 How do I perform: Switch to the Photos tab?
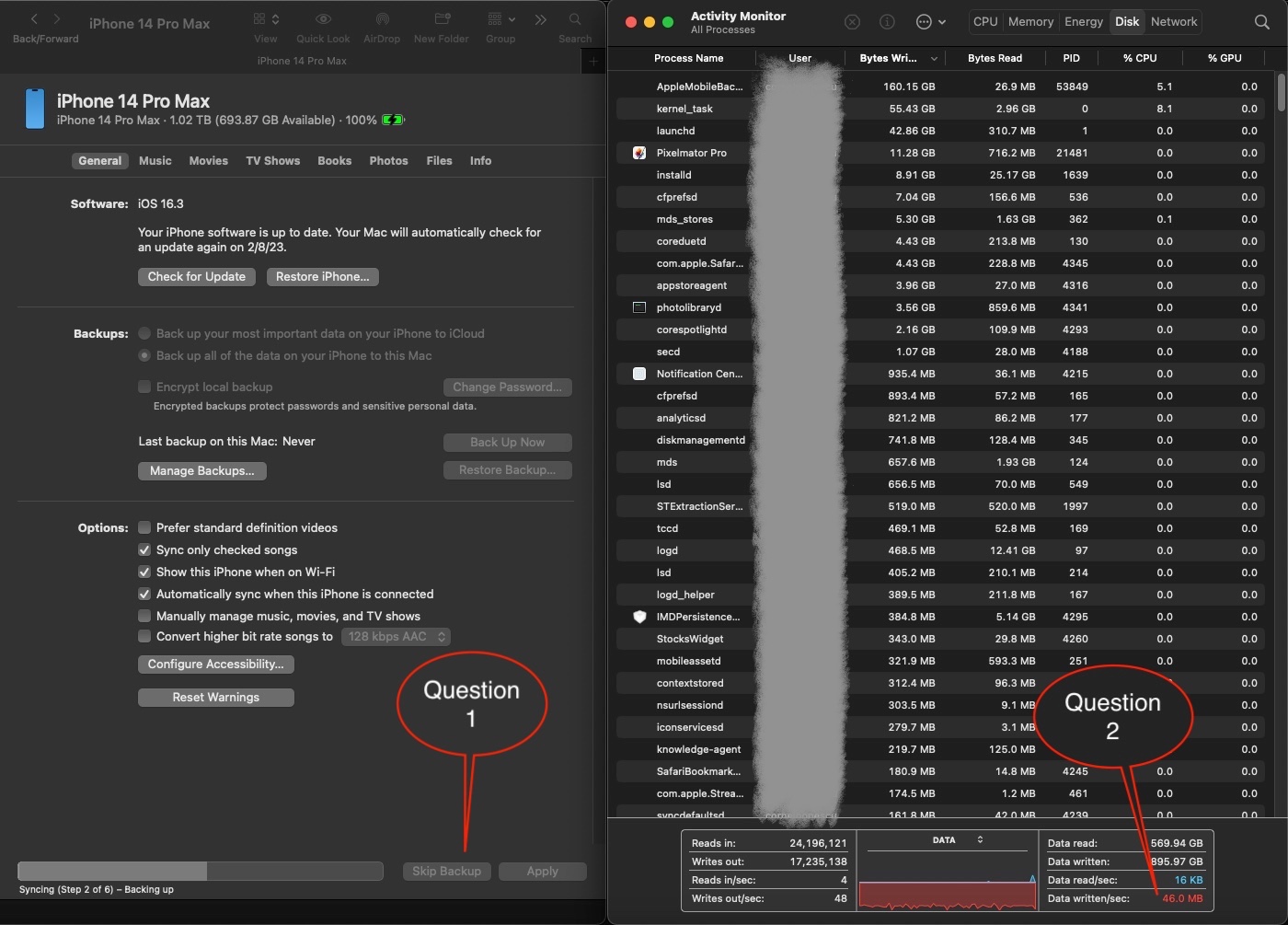(389, 161)
